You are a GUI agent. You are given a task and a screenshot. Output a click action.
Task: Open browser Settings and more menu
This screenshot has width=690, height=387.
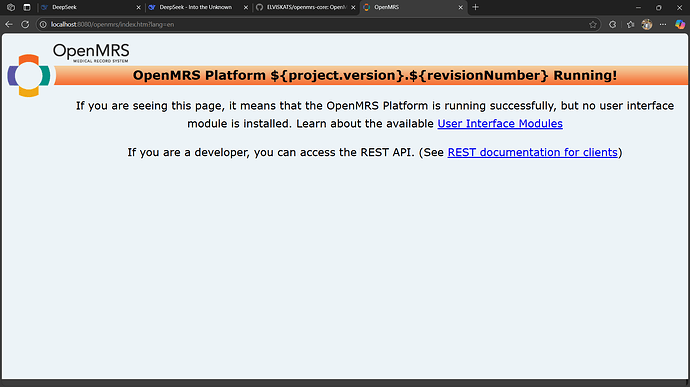(x=663, y=25)
